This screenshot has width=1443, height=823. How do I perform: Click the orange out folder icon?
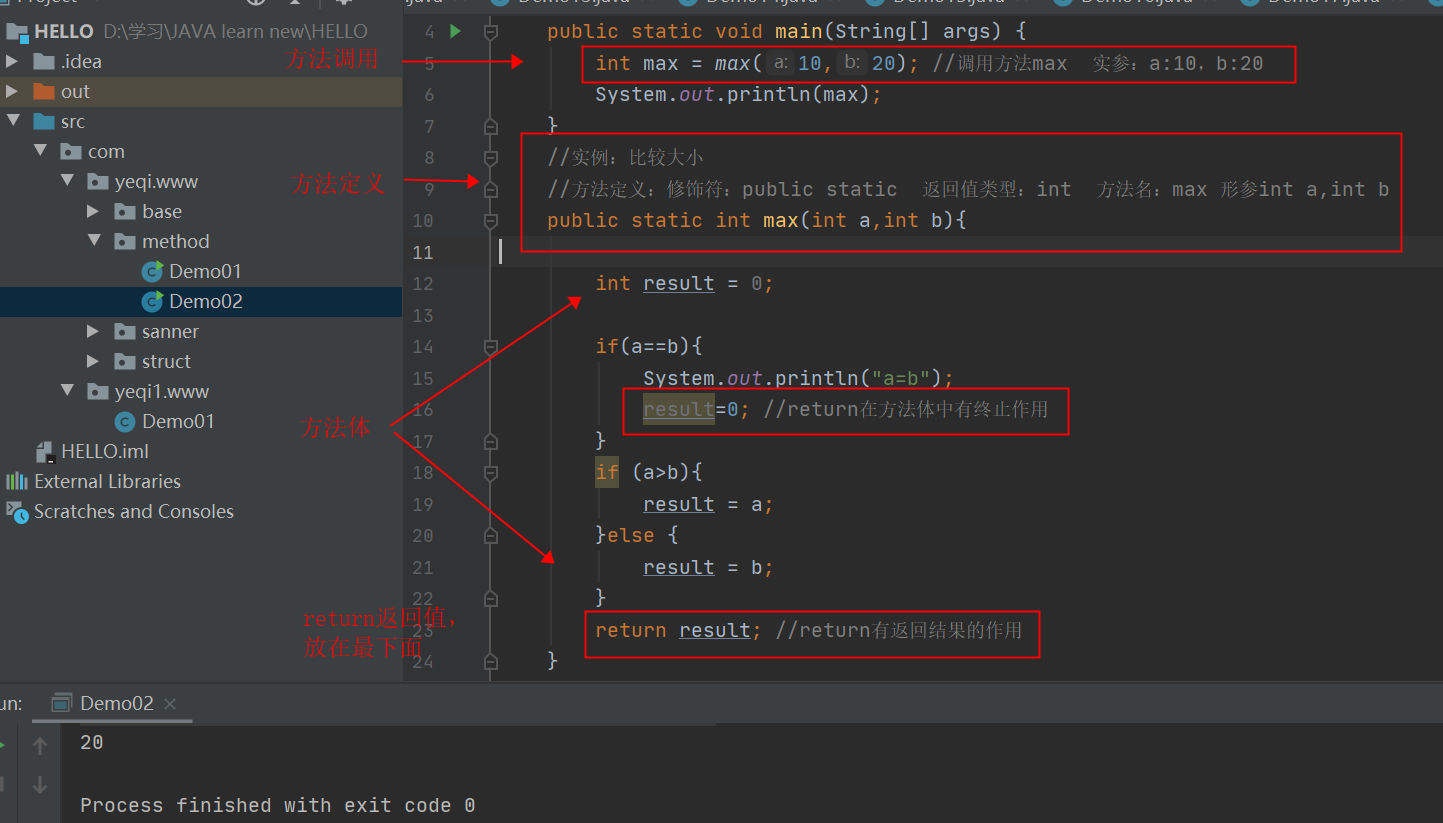pyautogui.click(x=43, y=91)
